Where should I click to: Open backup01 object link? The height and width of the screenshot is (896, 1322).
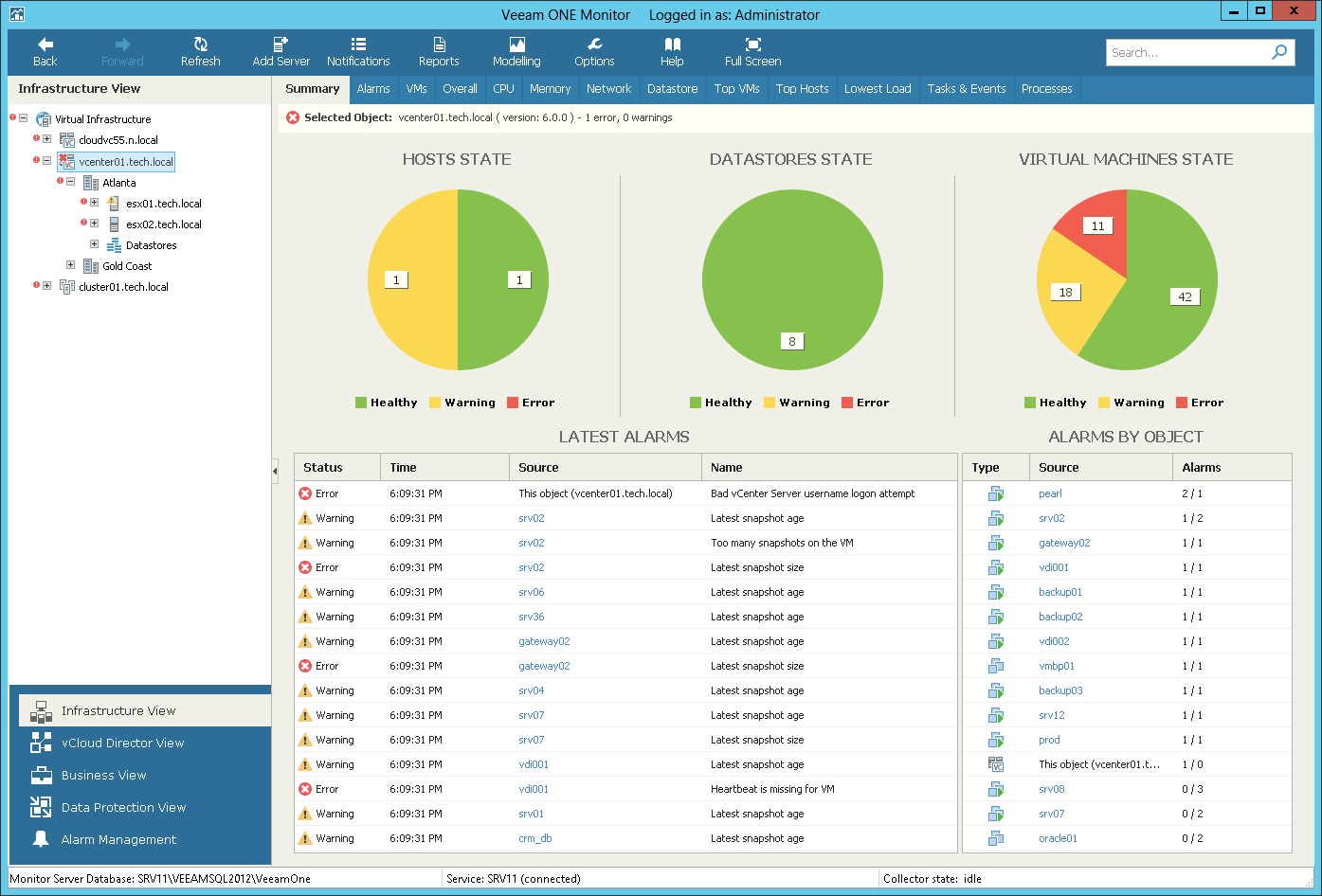click(1060, 592)
